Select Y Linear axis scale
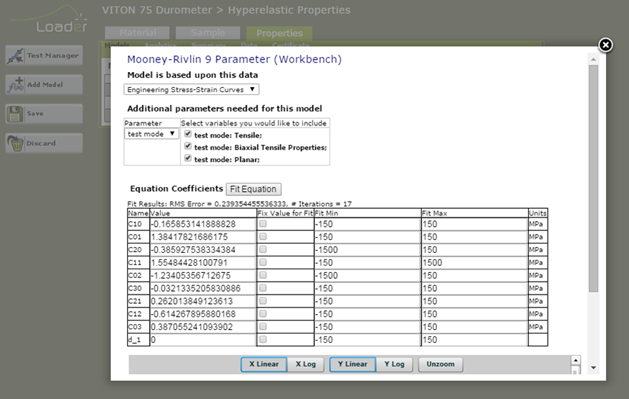The image size is (629, 399). click(353, 364)
